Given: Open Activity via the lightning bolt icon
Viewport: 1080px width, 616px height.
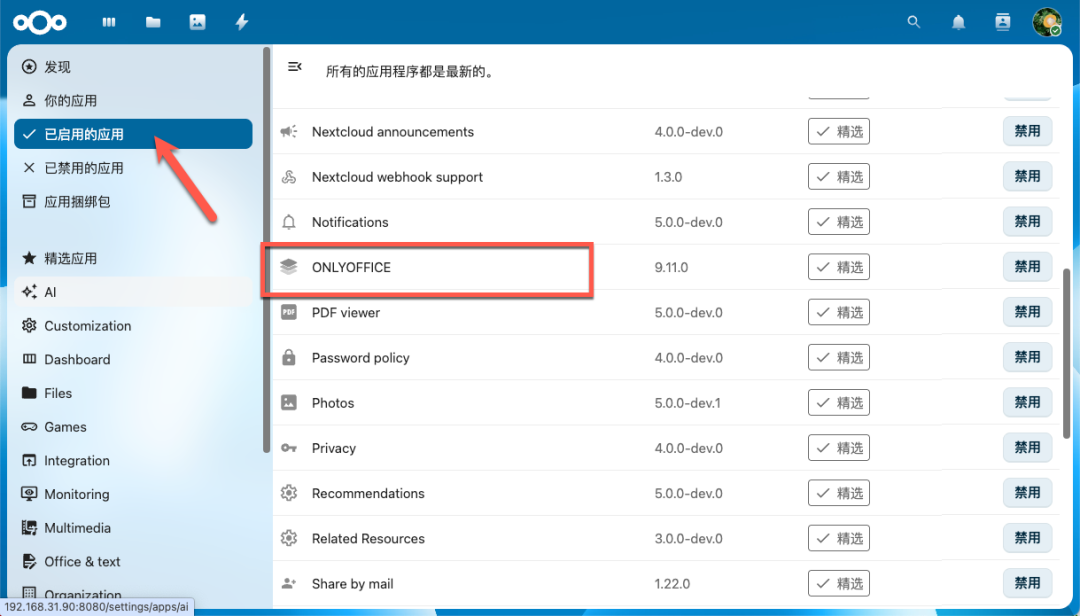Looking at the screenshot, I should click(241, 21).
